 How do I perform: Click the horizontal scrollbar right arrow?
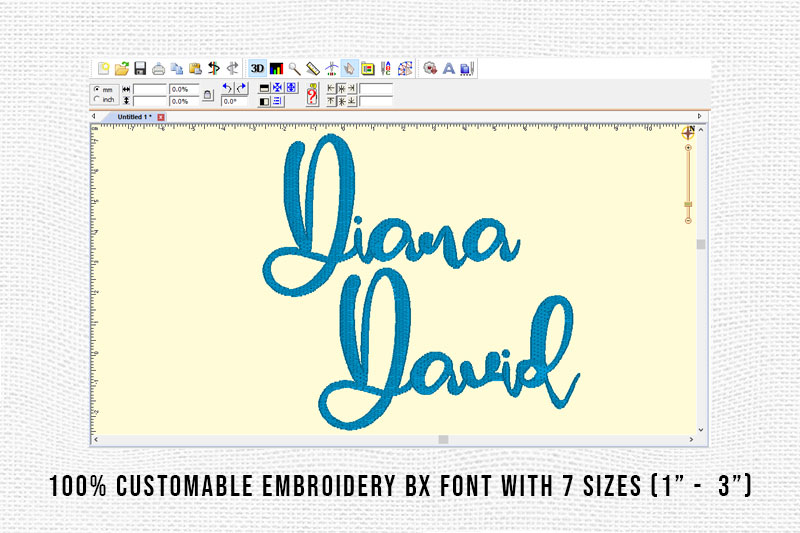(691, 439)
